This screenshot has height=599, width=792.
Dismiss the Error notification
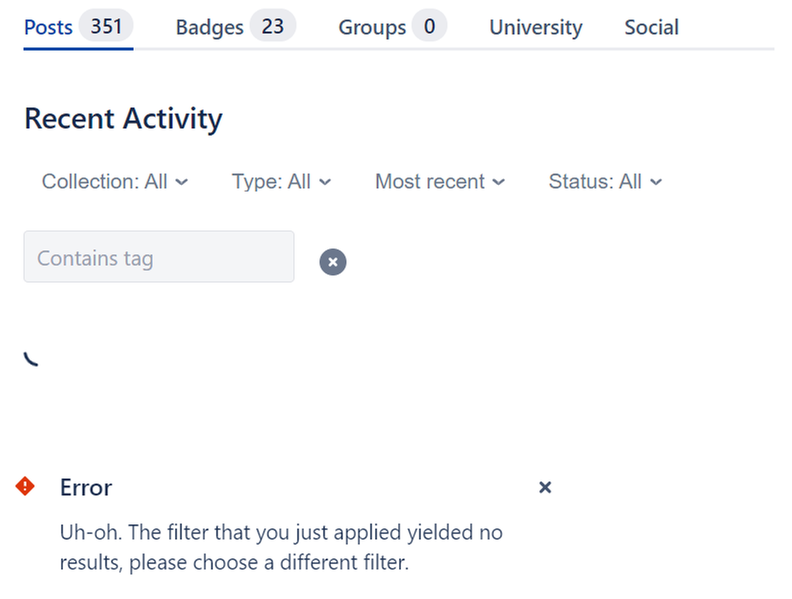(x=545, y=487)
